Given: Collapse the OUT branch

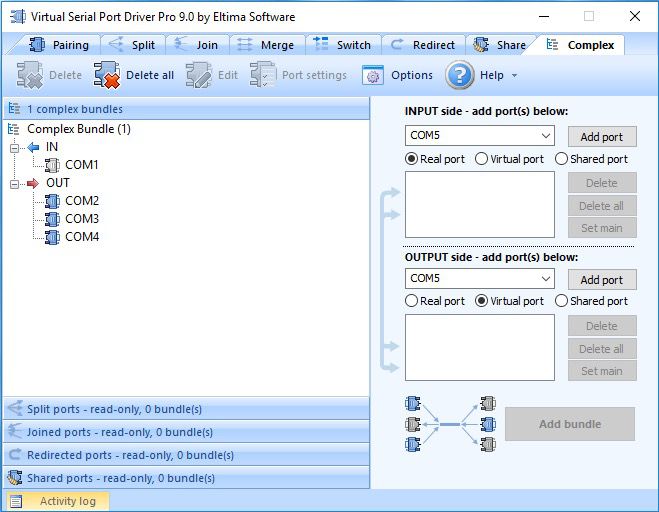Looking at the screenshot, I should pos(15,184).
